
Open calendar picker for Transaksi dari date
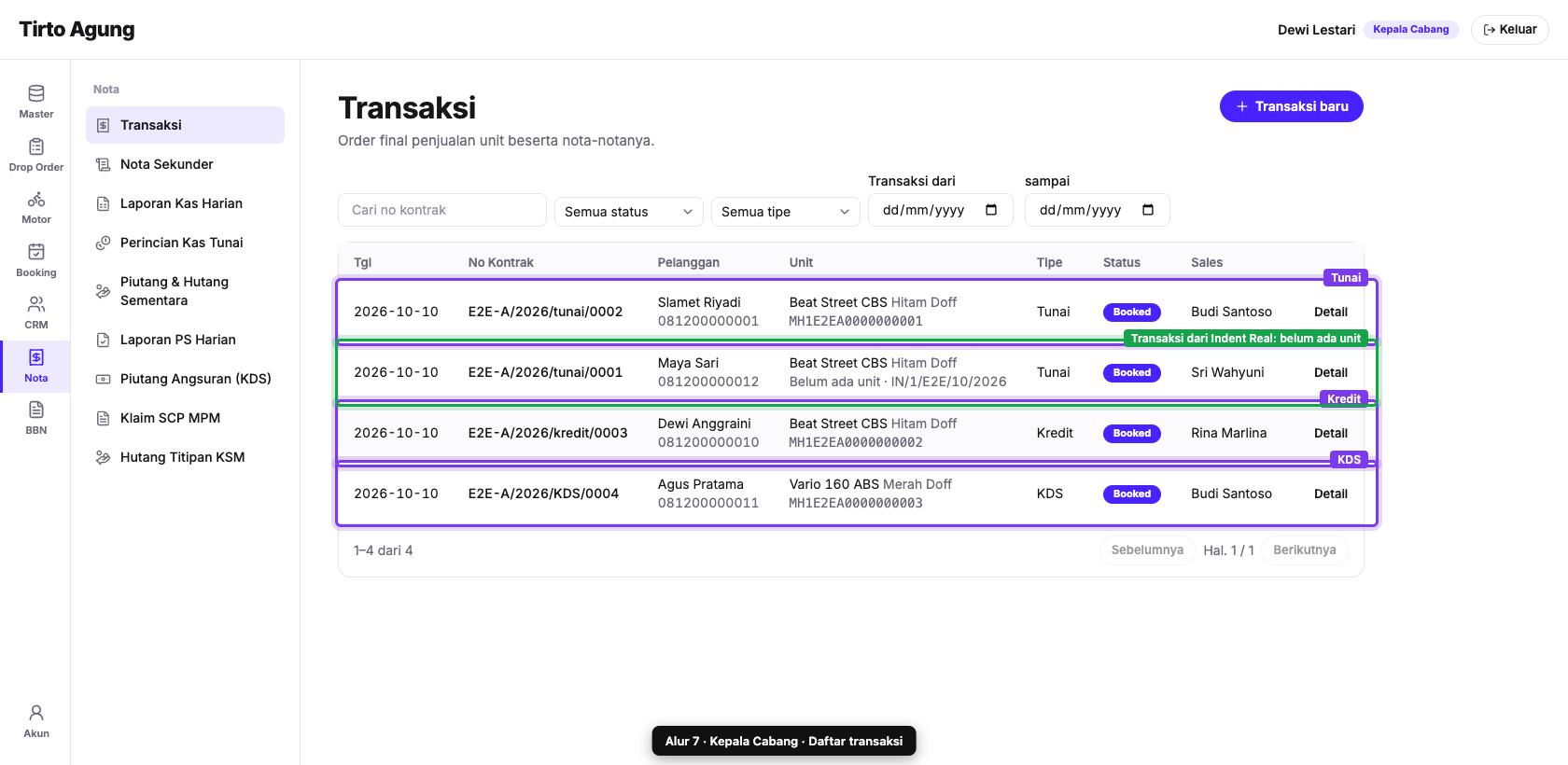tap(991, 210)
